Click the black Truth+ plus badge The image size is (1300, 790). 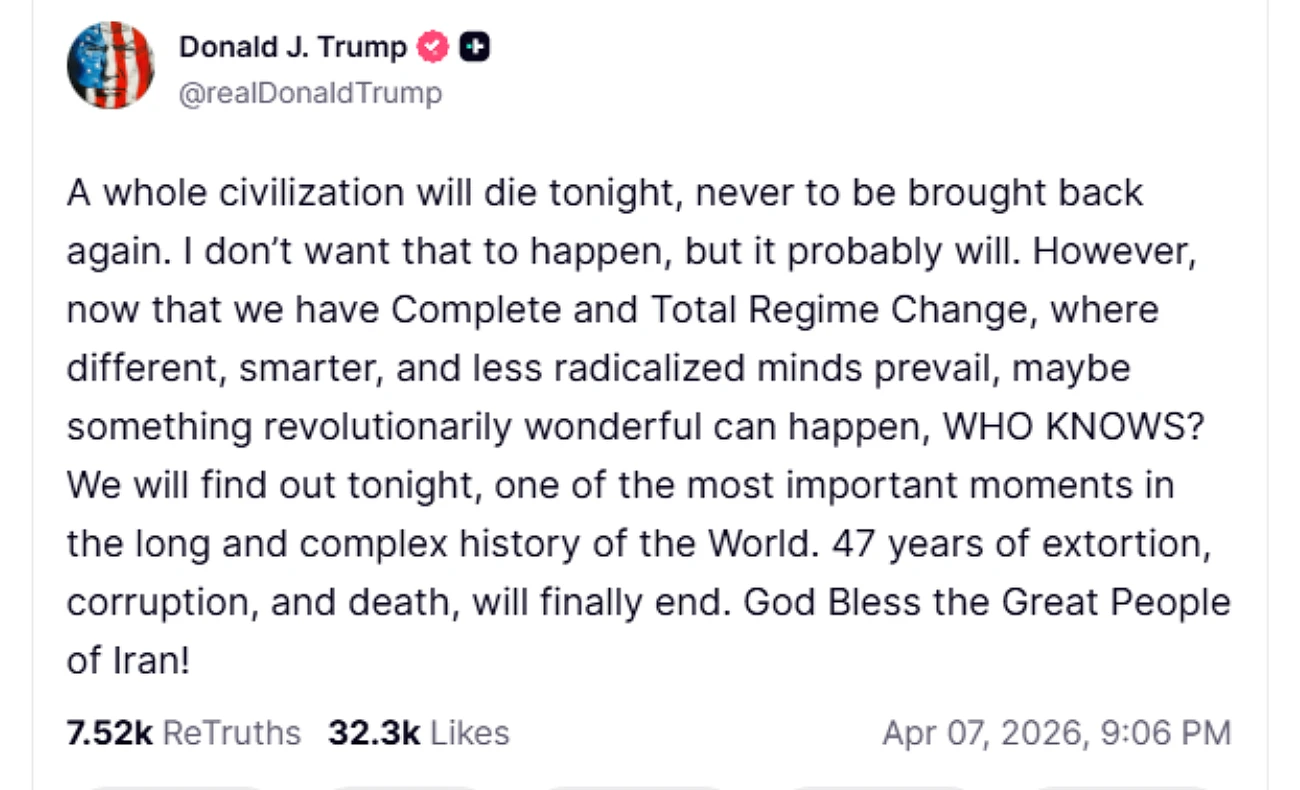pos(474,47)
